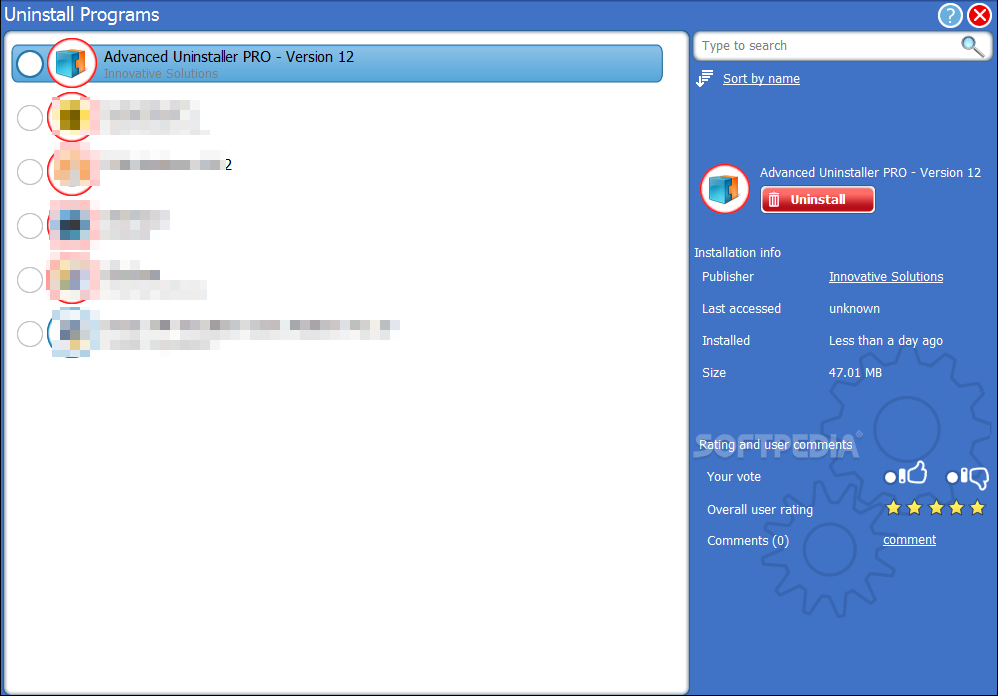Click the Last accessed value unknown
The image size is (998, 696).
(x=854, y=309)
